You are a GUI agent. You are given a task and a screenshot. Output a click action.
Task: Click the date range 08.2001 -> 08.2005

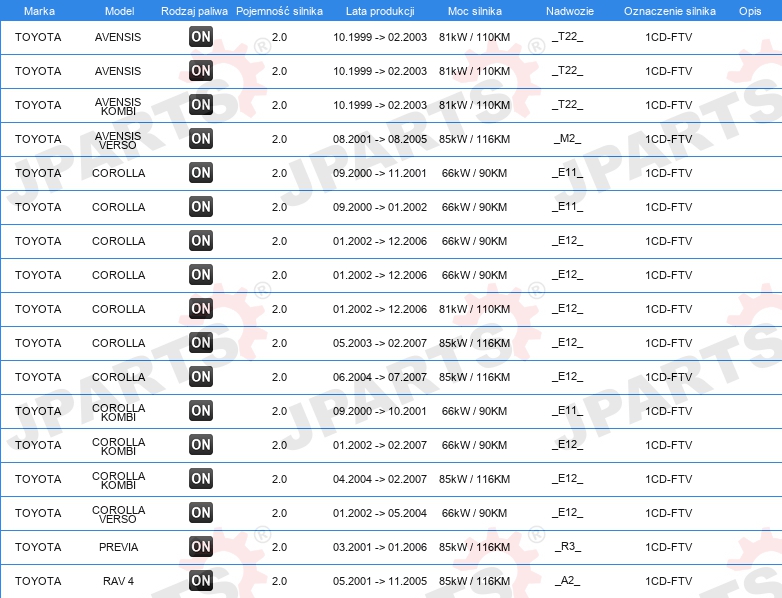380,139
